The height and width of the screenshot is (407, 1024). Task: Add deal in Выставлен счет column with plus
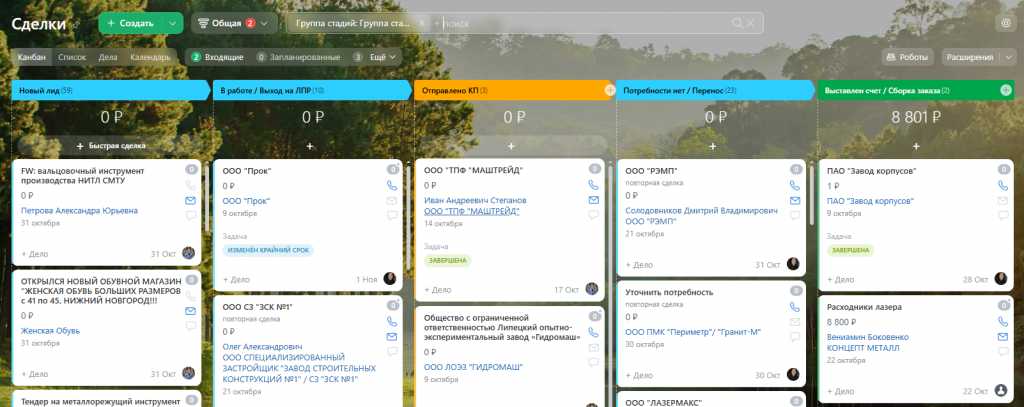pos(916,146)
